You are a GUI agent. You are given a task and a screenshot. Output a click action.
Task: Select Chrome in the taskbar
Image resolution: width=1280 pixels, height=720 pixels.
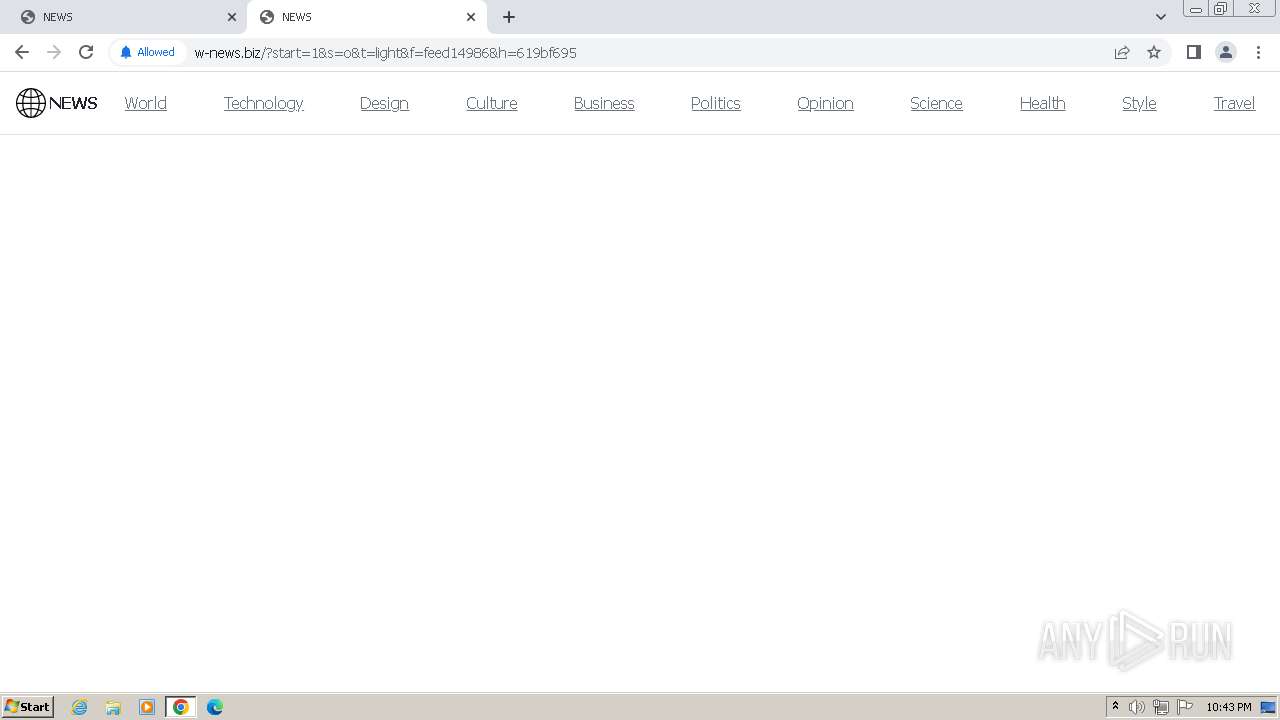181,707
